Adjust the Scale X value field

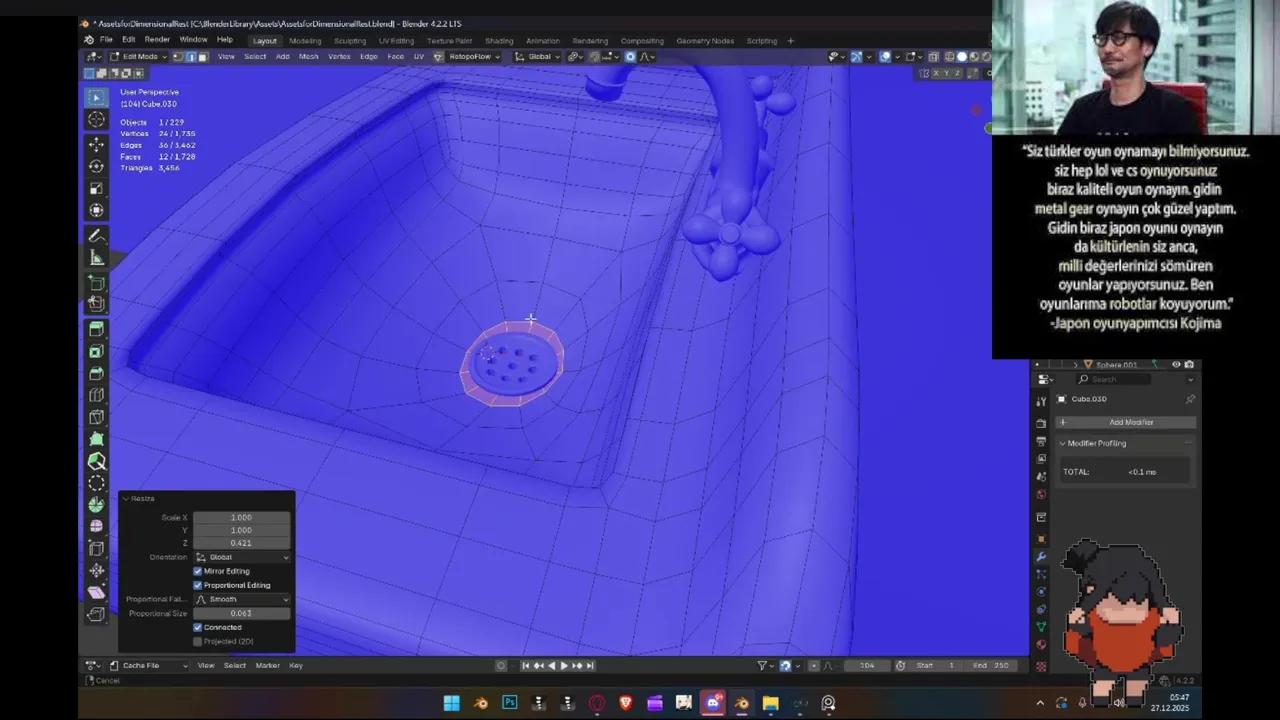pos(242,517)
